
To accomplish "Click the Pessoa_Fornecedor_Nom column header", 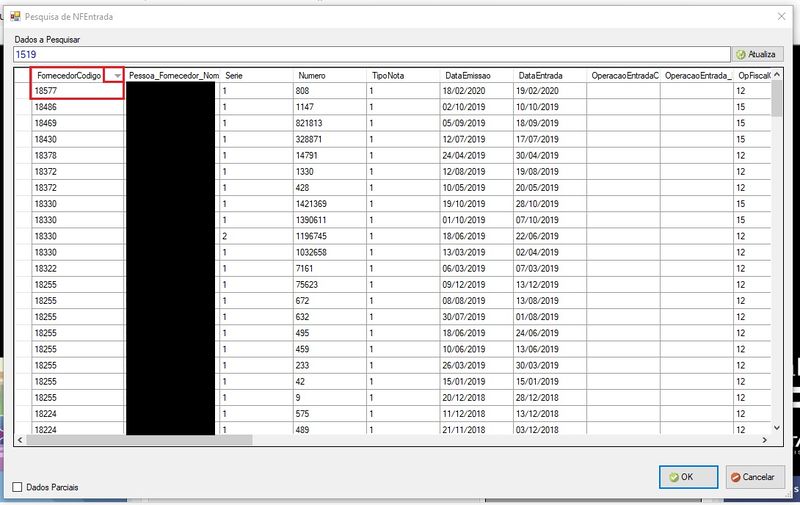I will pos(173,75).
